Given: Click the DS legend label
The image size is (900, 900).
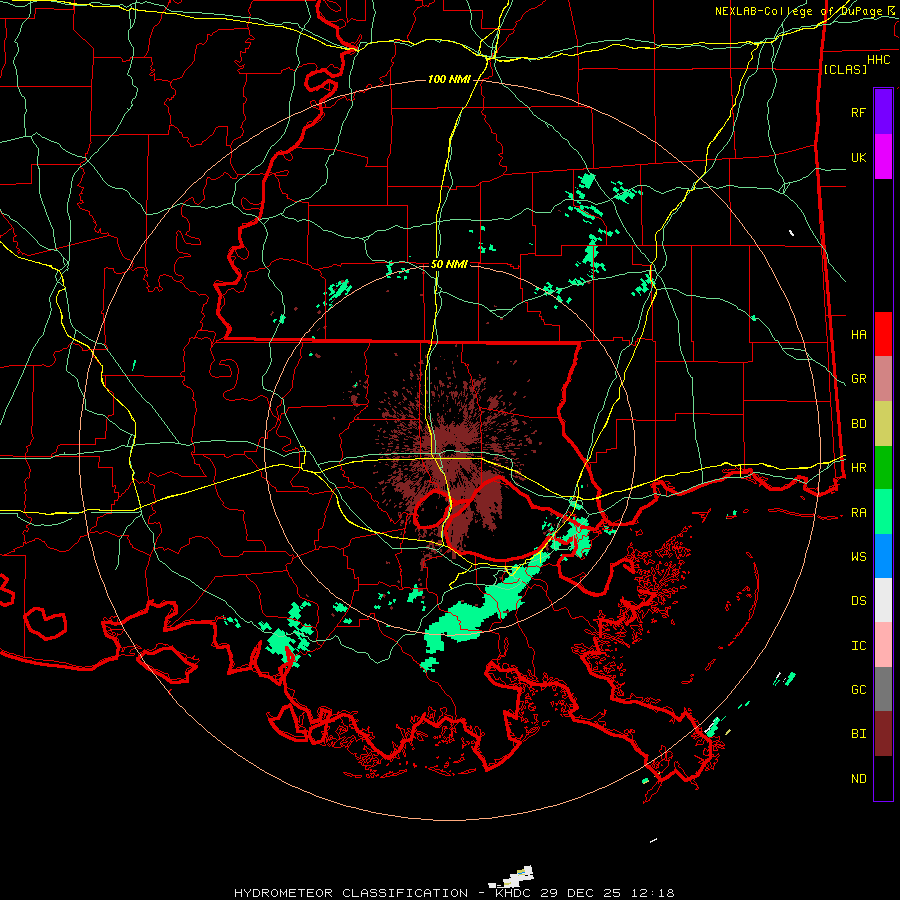Looking at the screenshot, I should (859, 601).
